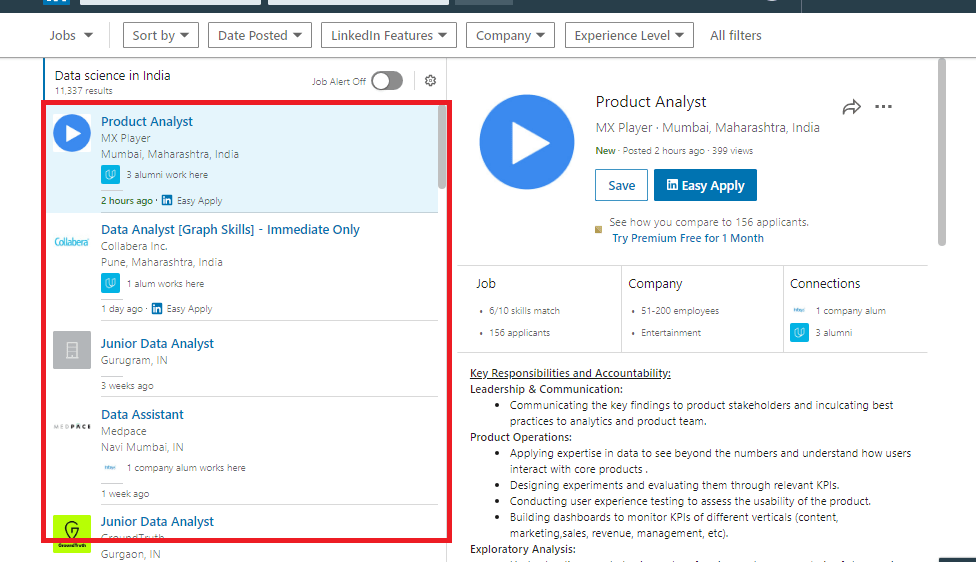Open the Date Posted filter
The height and width of the screenshot is (562, 976).
[x=260, y=35]
